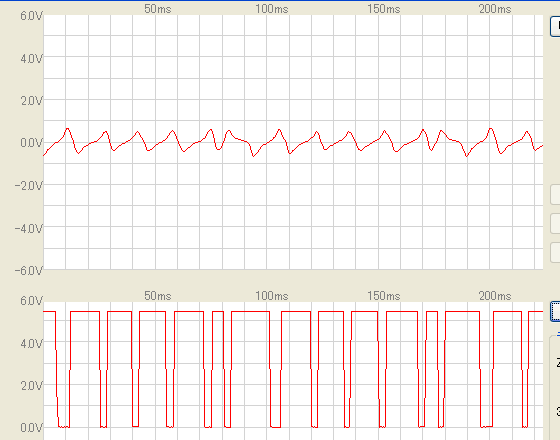Viewport: 560px width, 440px height.
Task: Click the partially visible button beside upper graph top
Action: (555, 26)
